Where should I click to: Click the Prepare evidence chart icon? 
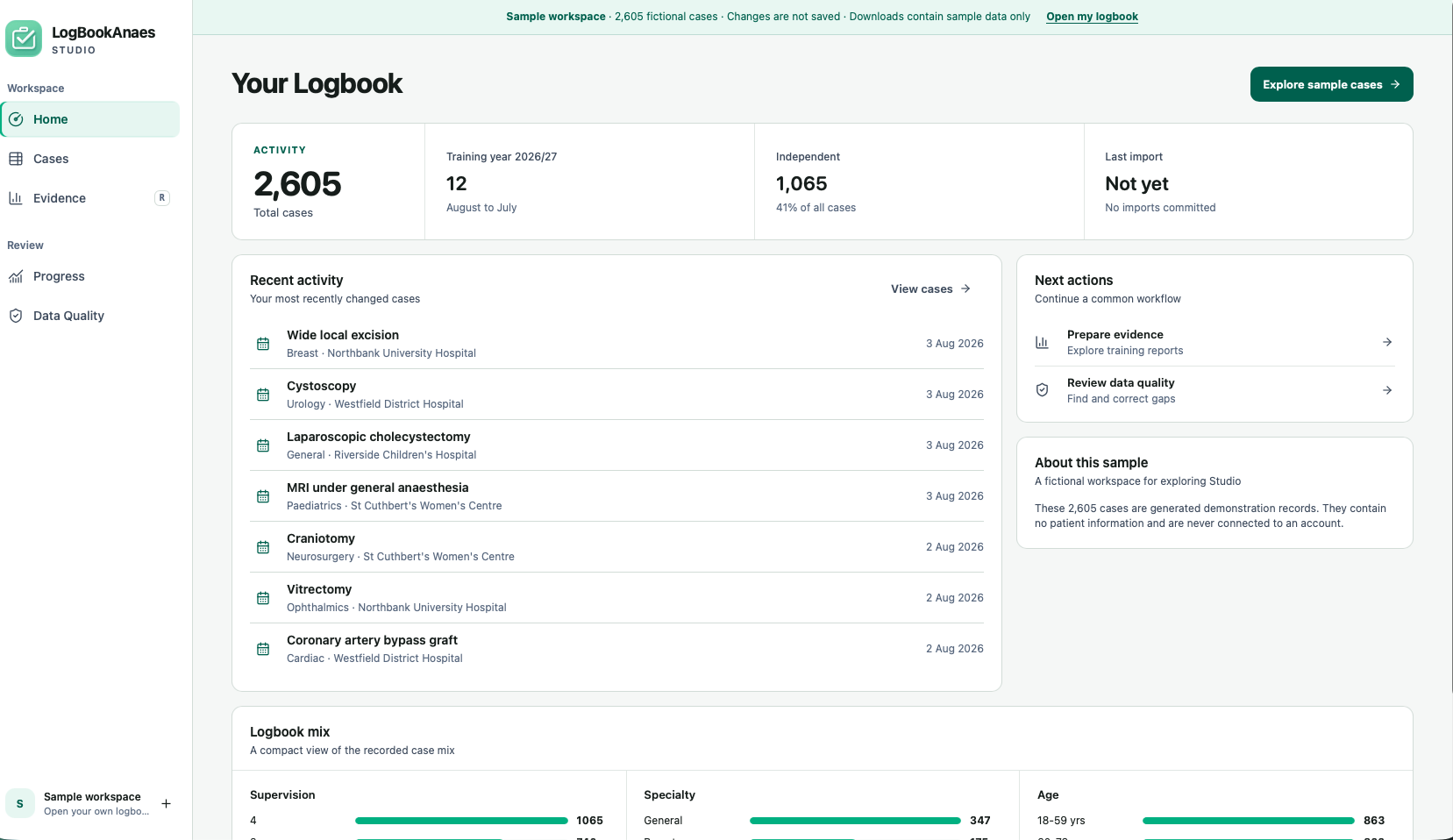point(1042,342)
